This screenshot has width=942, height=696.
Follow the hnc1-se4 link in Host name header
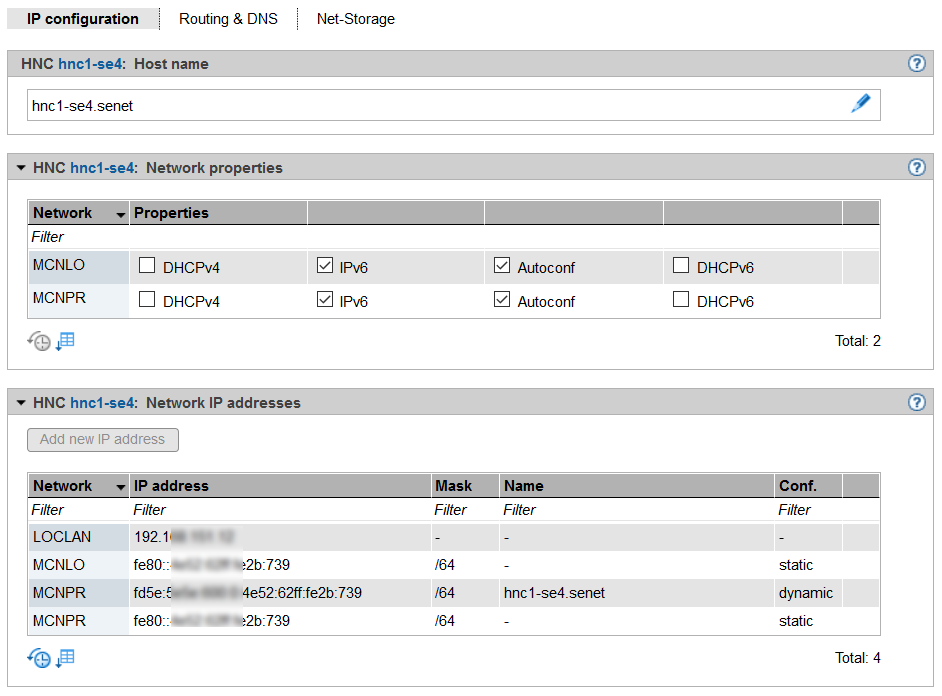[x=91, y=64]
